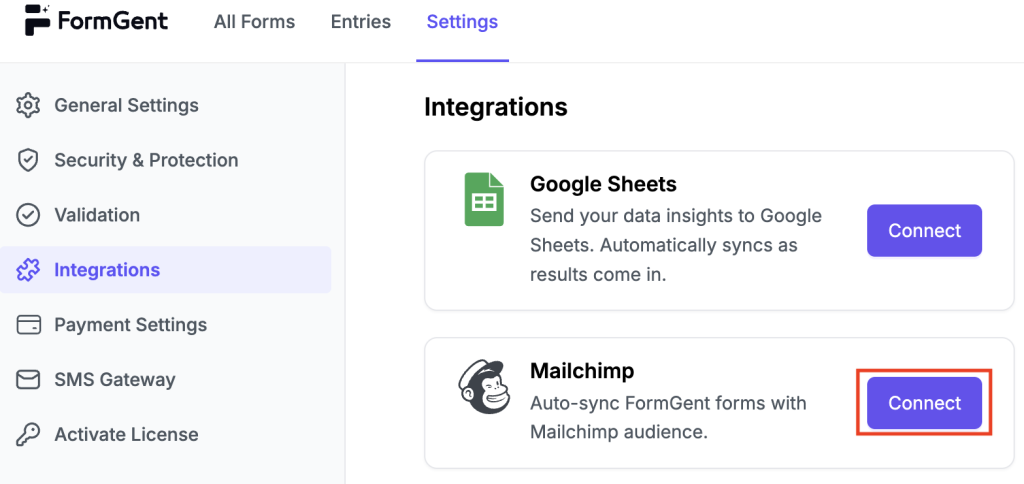
Task: Click the Mailchimp monkey logo
Action: (x=483, y=387)
